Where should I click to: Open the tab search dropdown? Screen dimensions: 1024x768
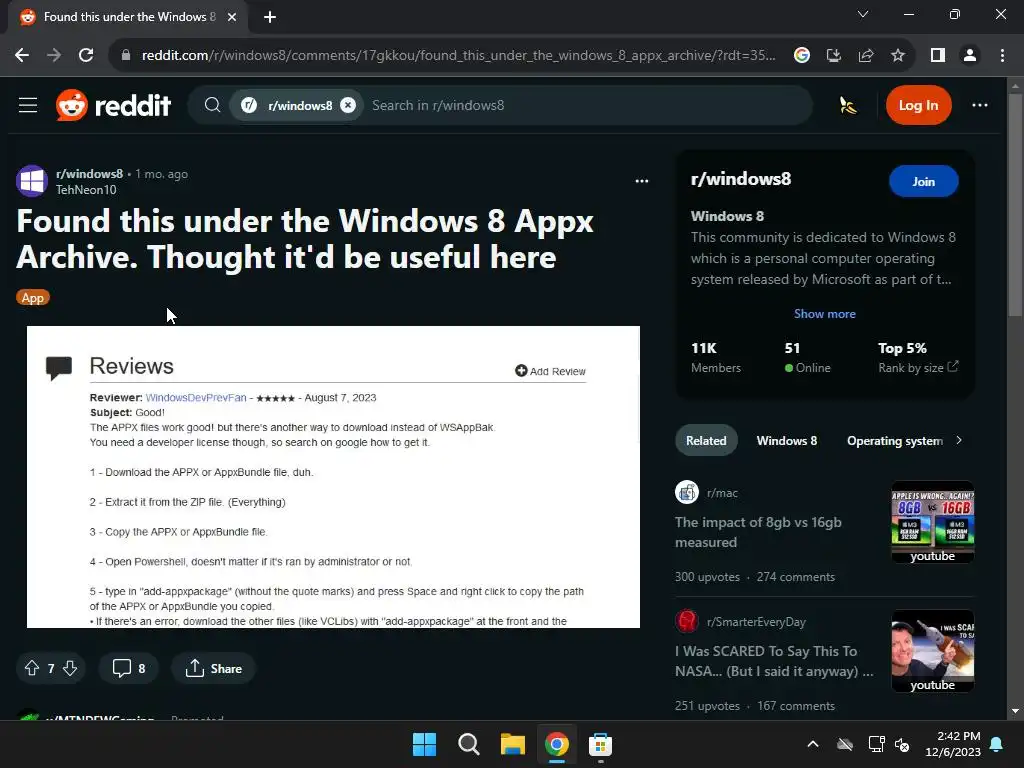(863, 14)
